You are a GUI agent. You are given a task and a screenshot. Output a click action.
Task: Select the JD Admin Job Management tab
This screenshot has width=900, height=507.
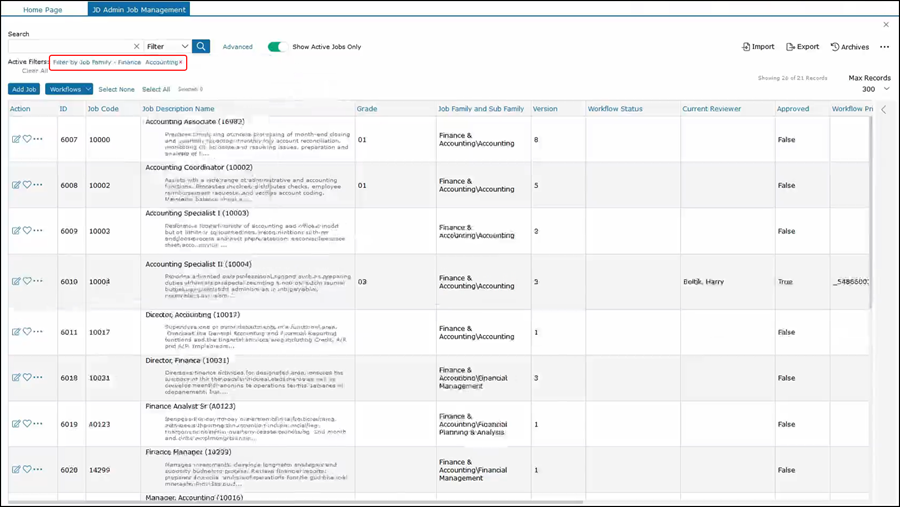pos(138,10)
